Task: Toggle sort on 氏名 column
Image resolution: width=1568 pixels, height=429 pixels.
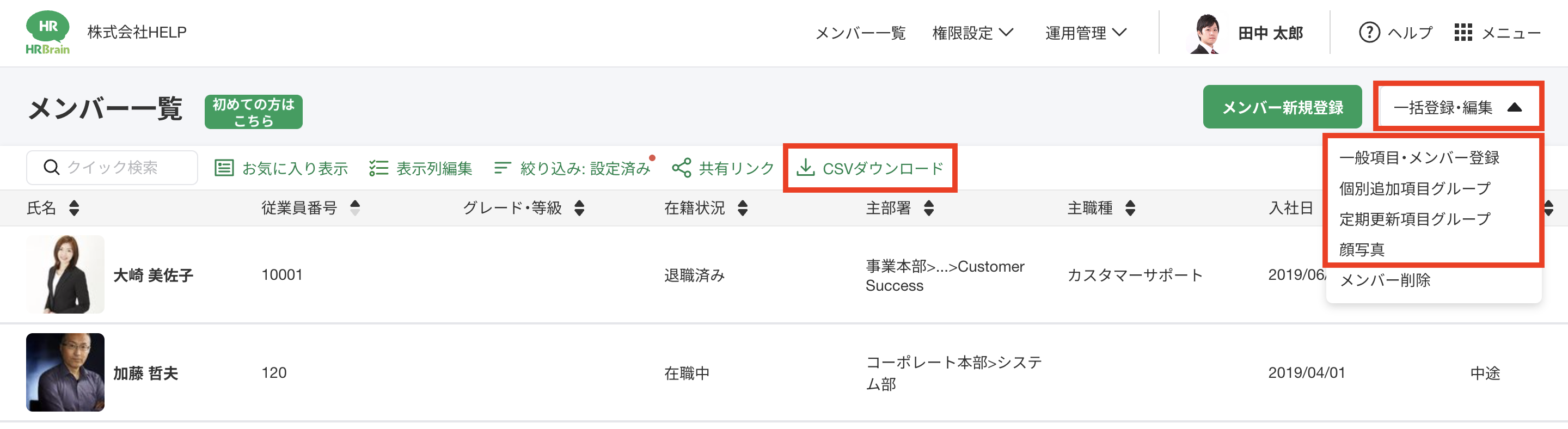Action: pyautogui.click(x=74, y=208)
